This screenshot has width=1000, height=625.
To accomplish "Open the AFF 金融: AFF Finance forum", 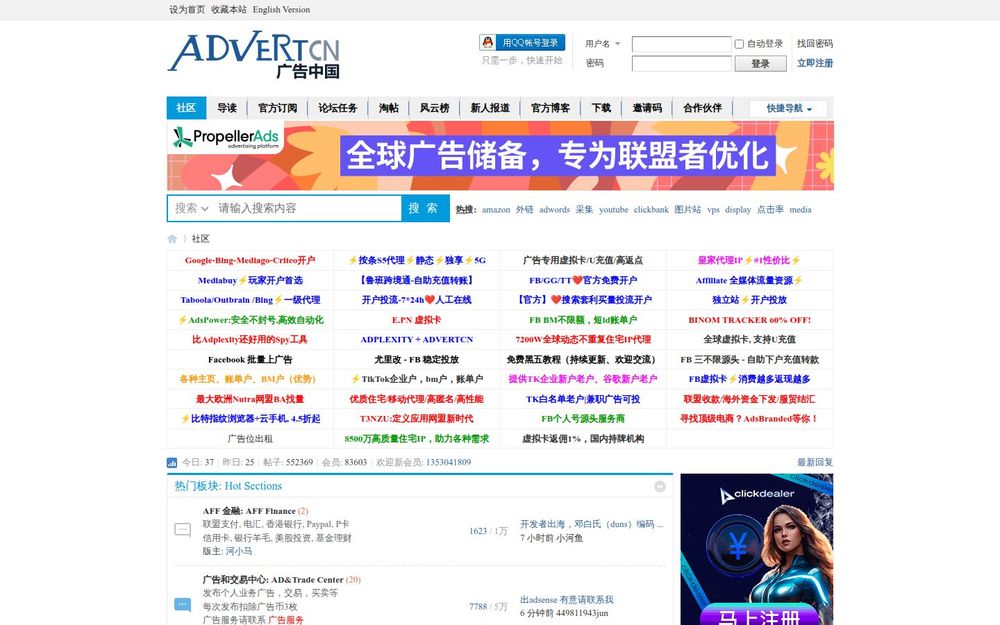I will click(249, 511).
